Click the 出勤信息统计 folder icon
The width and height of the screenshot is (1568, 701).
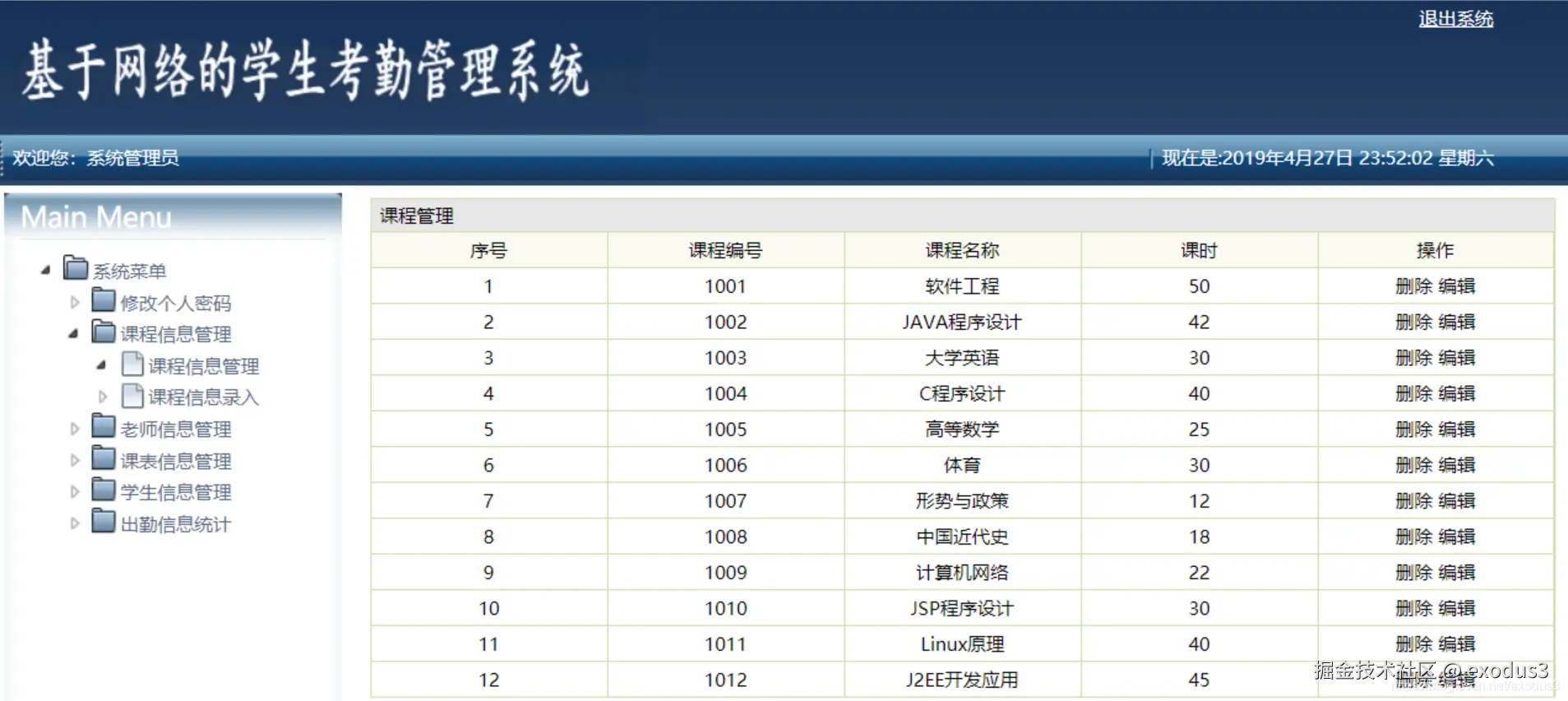[104, 522]
